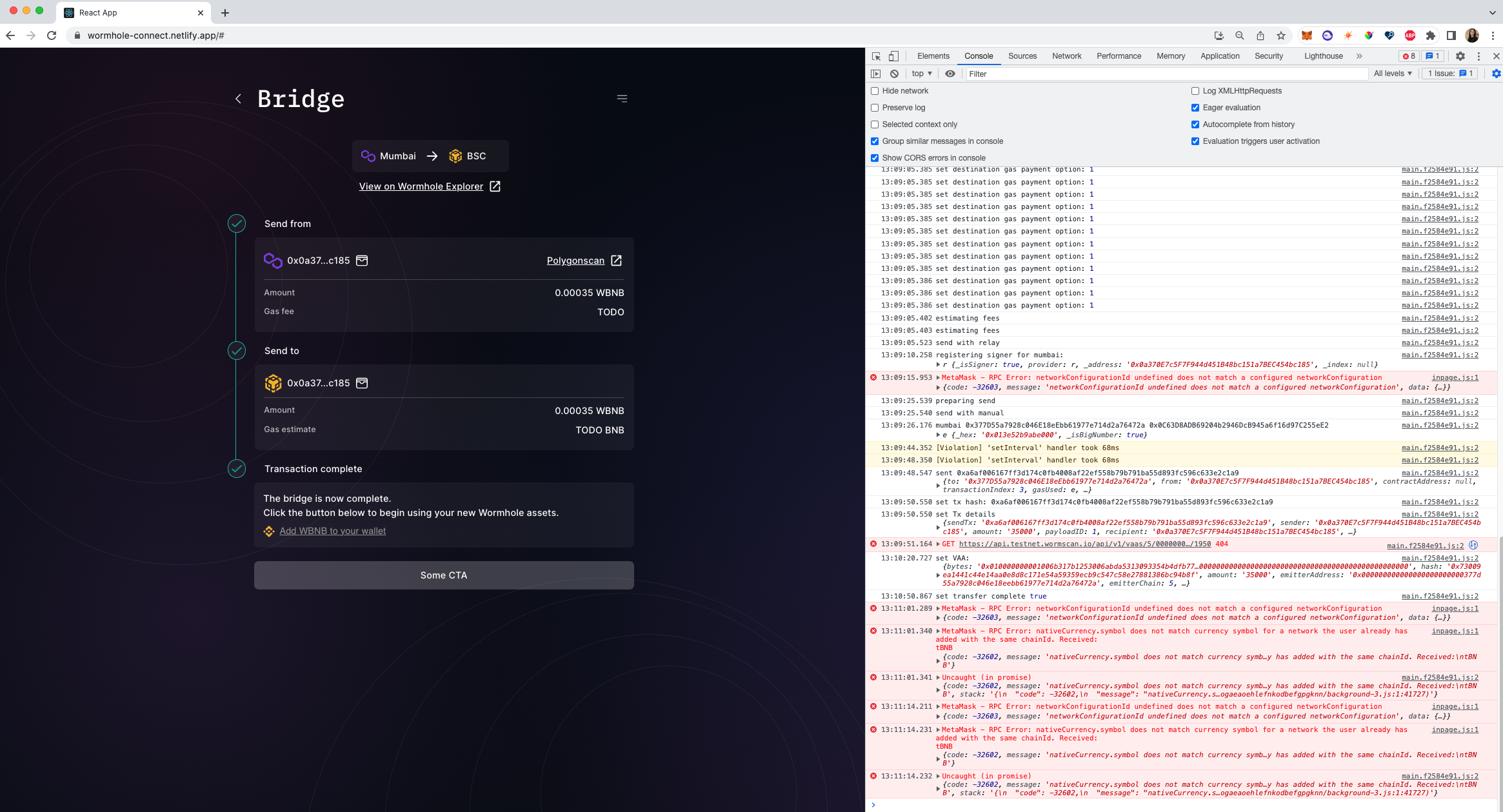This screenshot has width=1503, height=812.
Task: Enable the Preserve log checkbox
Action: [875, 107]
